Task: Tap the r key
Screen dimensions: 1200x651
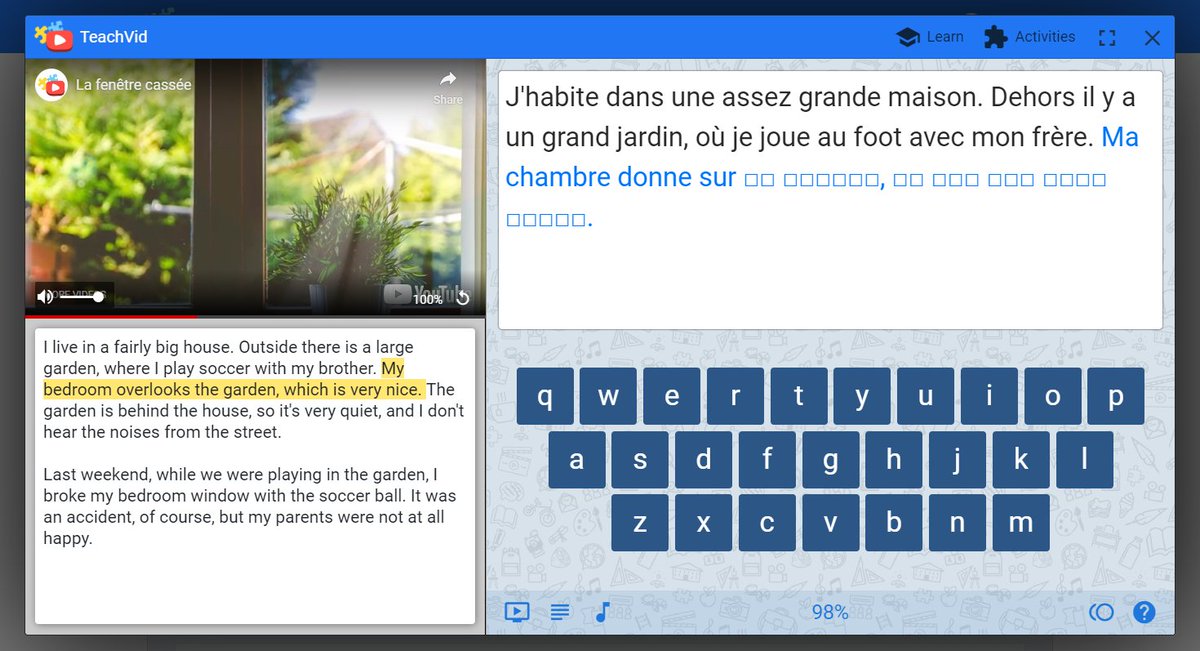Action: pyautogui.click(x=735, y=396)
